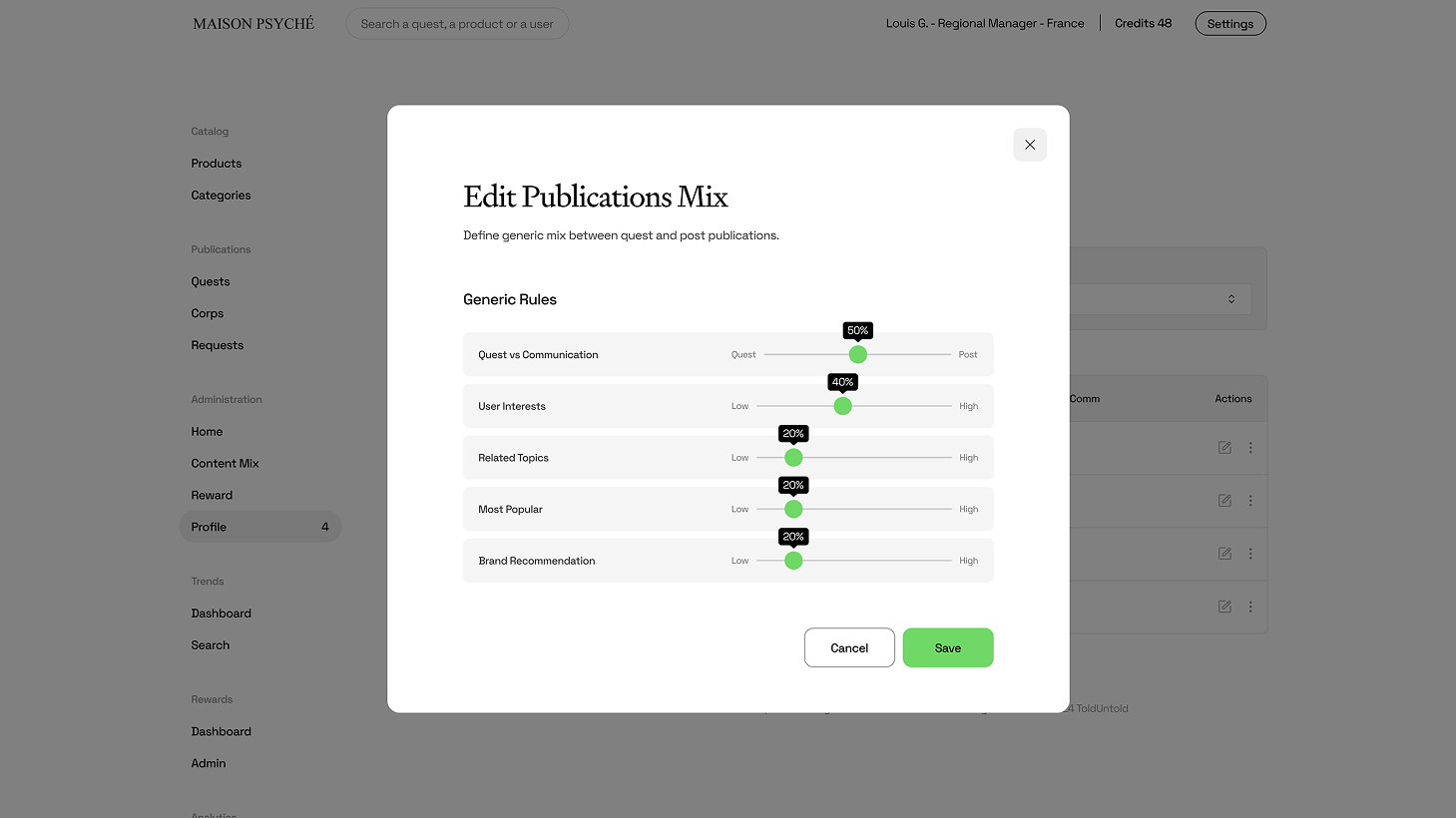This screenshot has width=1456, height=818.
Task: Click the edit icon in the fourth table row
Action: pyautogui.click(x=1224, y=607)
